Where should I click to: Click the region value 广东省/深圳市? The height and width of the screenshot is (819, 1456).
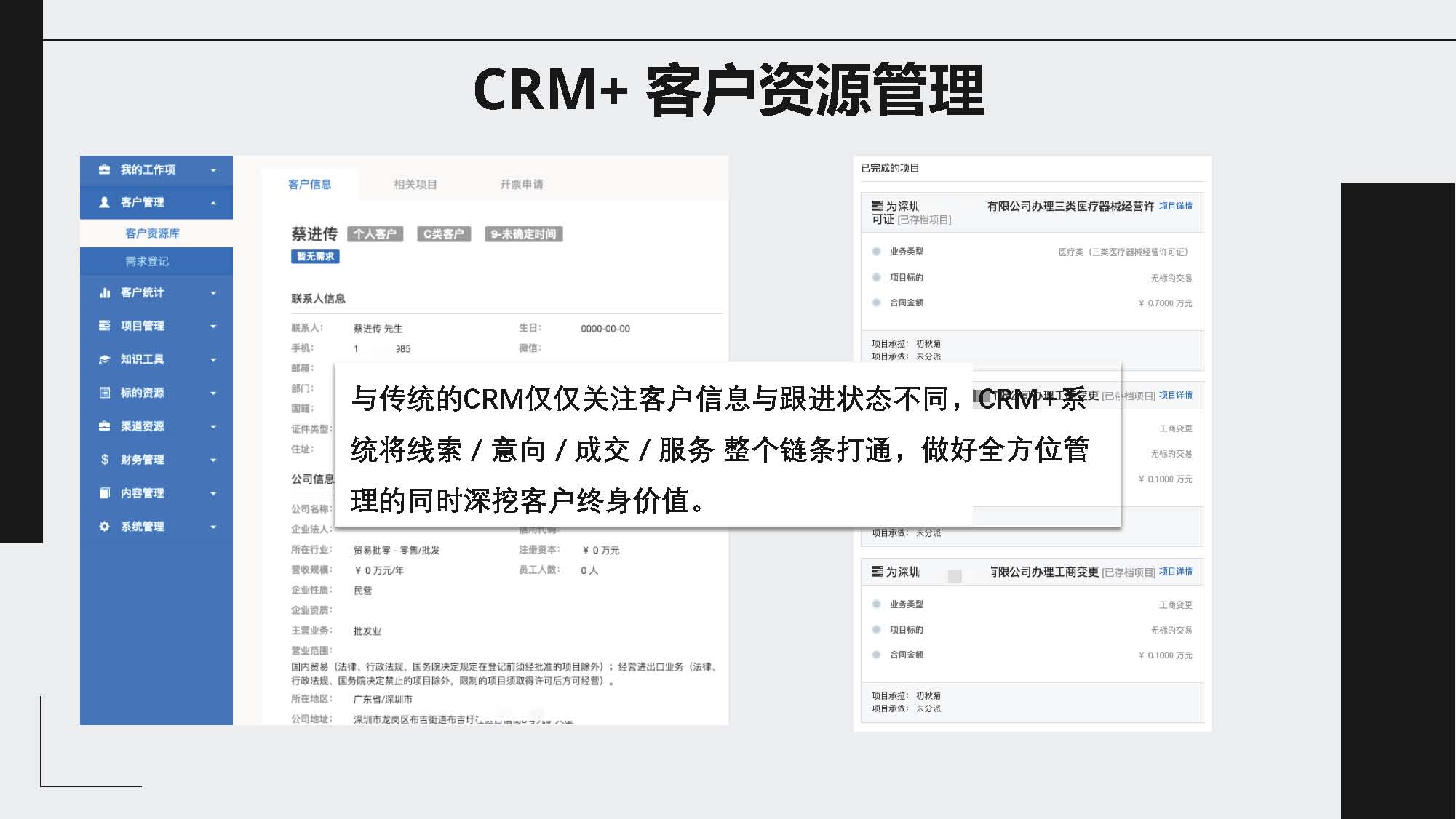coord(383,700)
